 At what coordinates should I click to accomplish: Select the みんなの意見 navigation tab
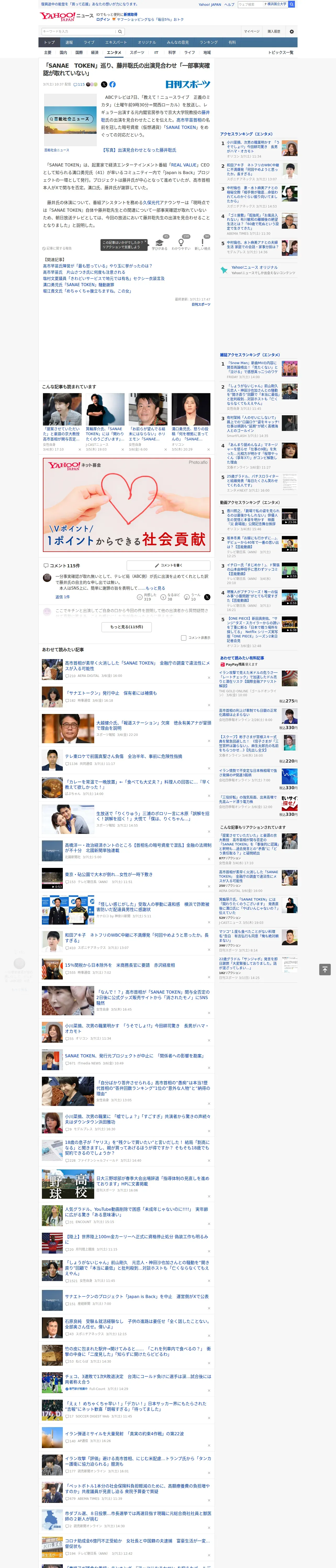[178, 43]
